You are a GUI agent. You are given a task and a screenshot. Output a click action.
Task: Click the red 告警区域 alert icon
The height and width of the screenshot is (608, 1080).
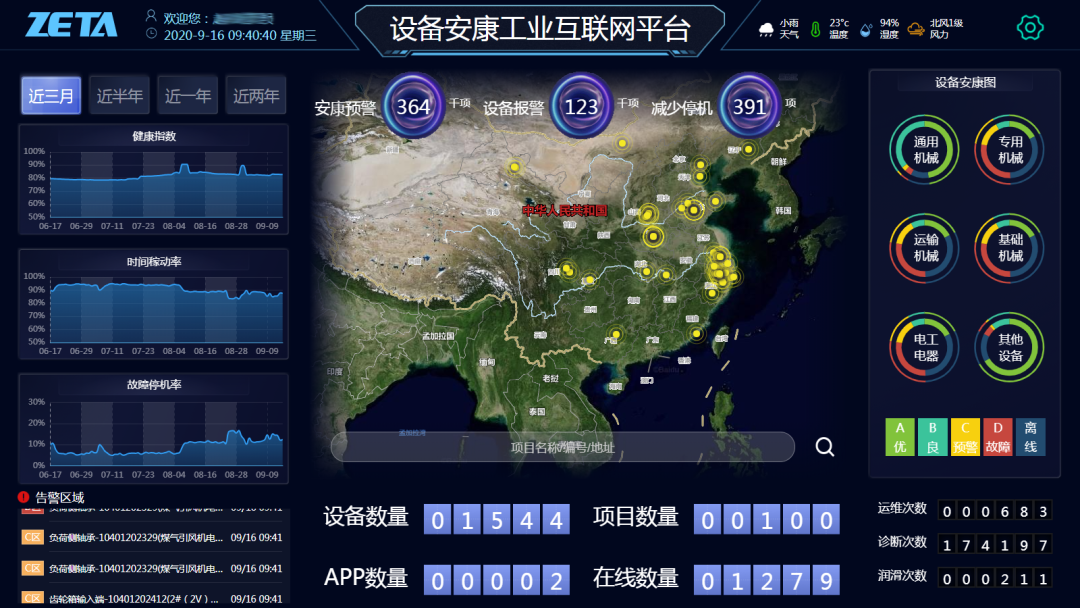24,497
